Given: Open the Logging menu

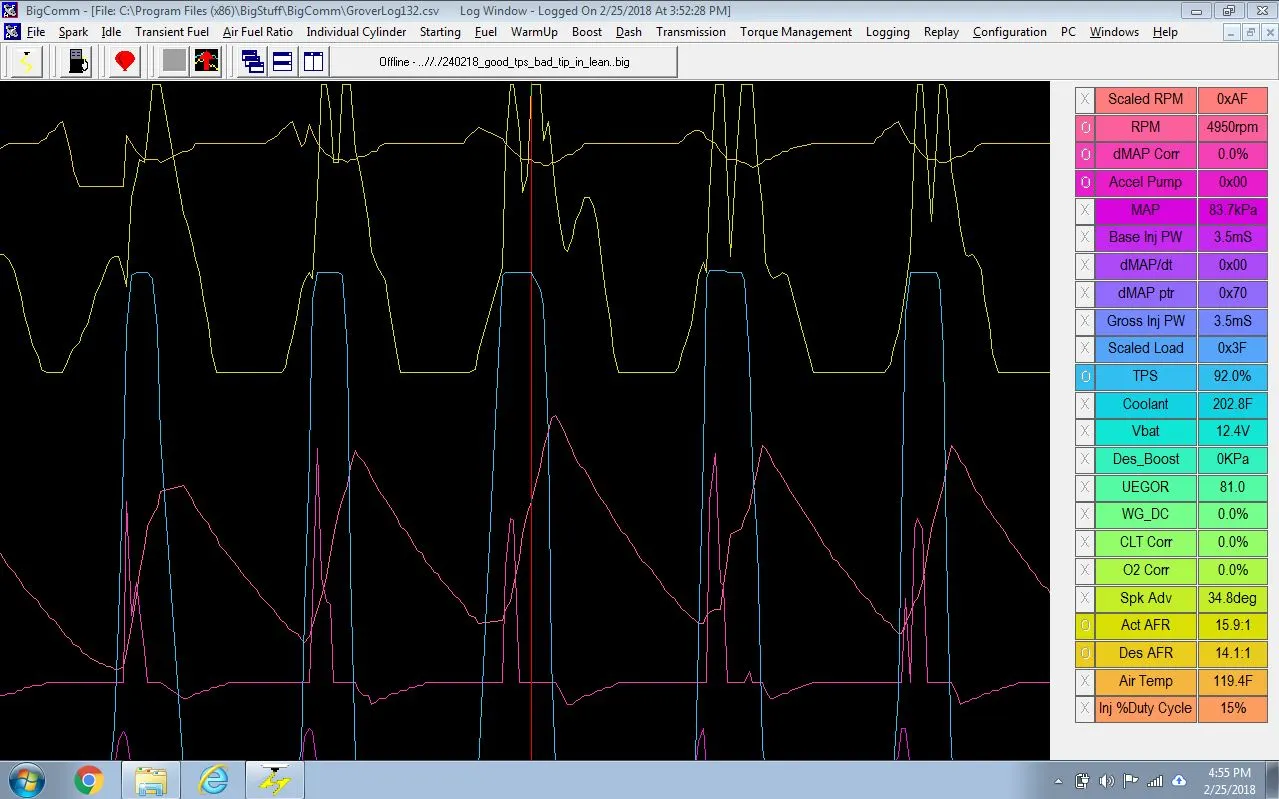Looking at the screenshot, I should [888, 32].
